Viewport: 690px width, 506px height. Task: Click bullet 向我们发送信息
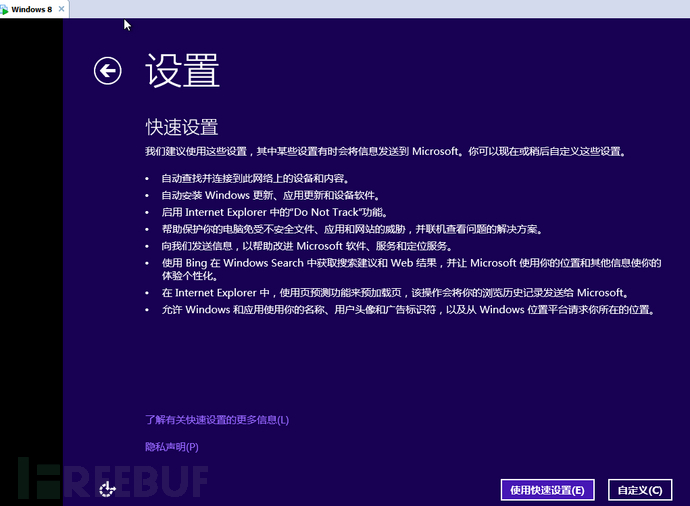coord(307,246)
